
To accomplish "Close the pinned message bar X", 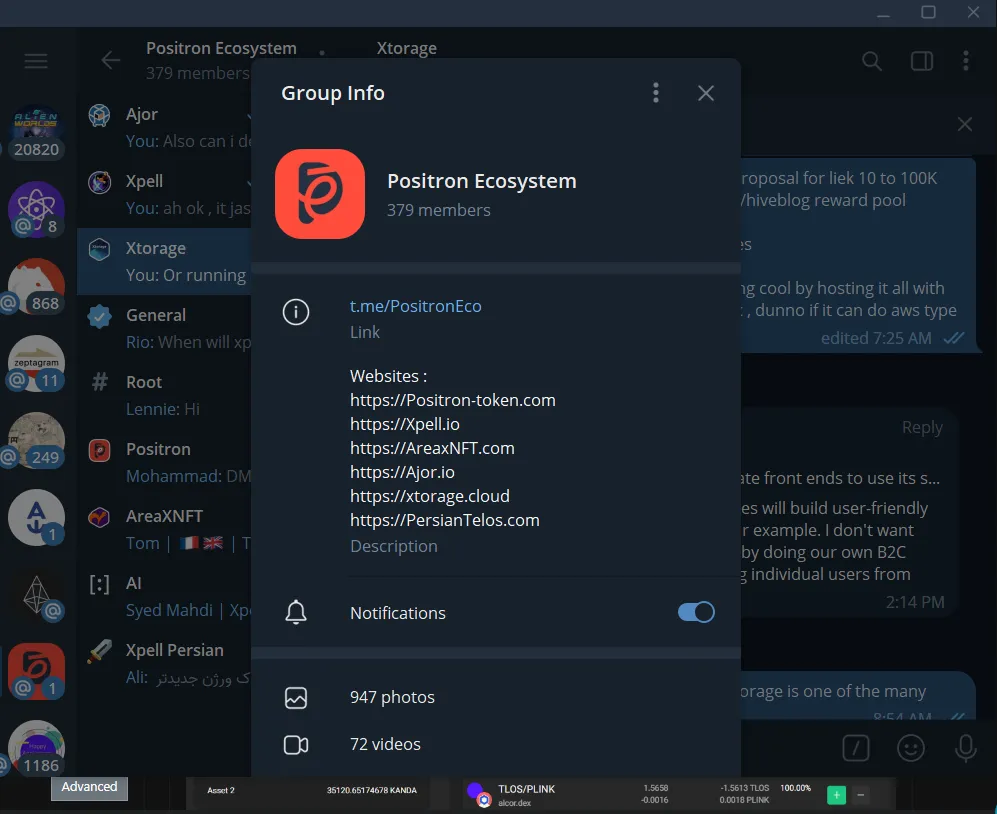I will (965, 124).
